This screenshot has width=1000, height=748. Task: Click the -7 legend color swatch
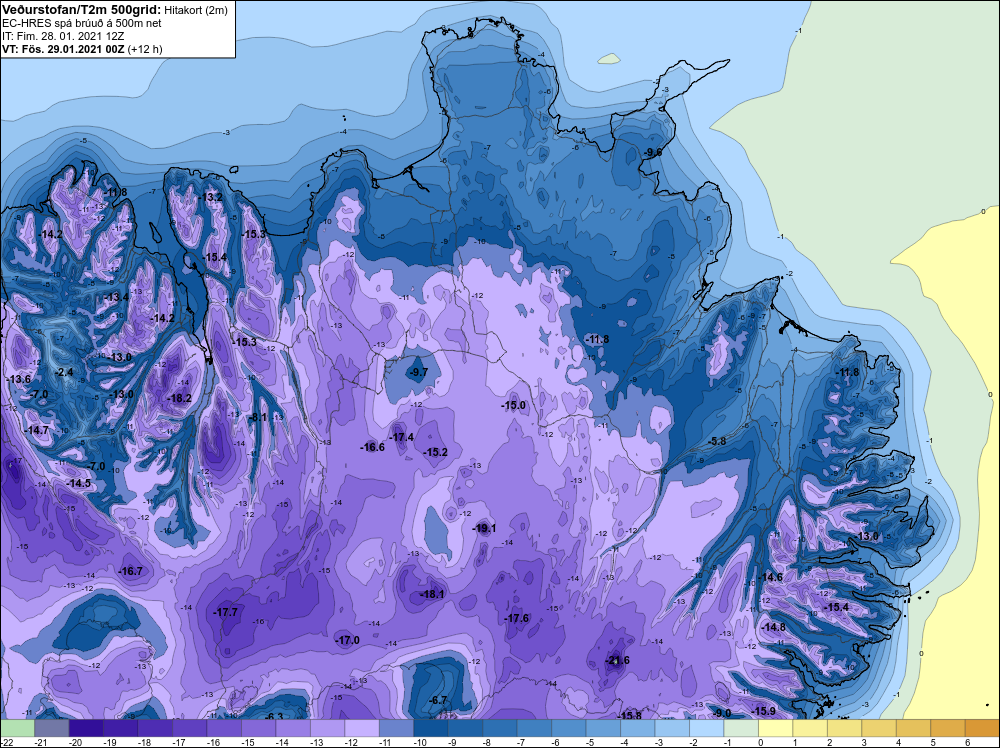click(x=534, y=728)
